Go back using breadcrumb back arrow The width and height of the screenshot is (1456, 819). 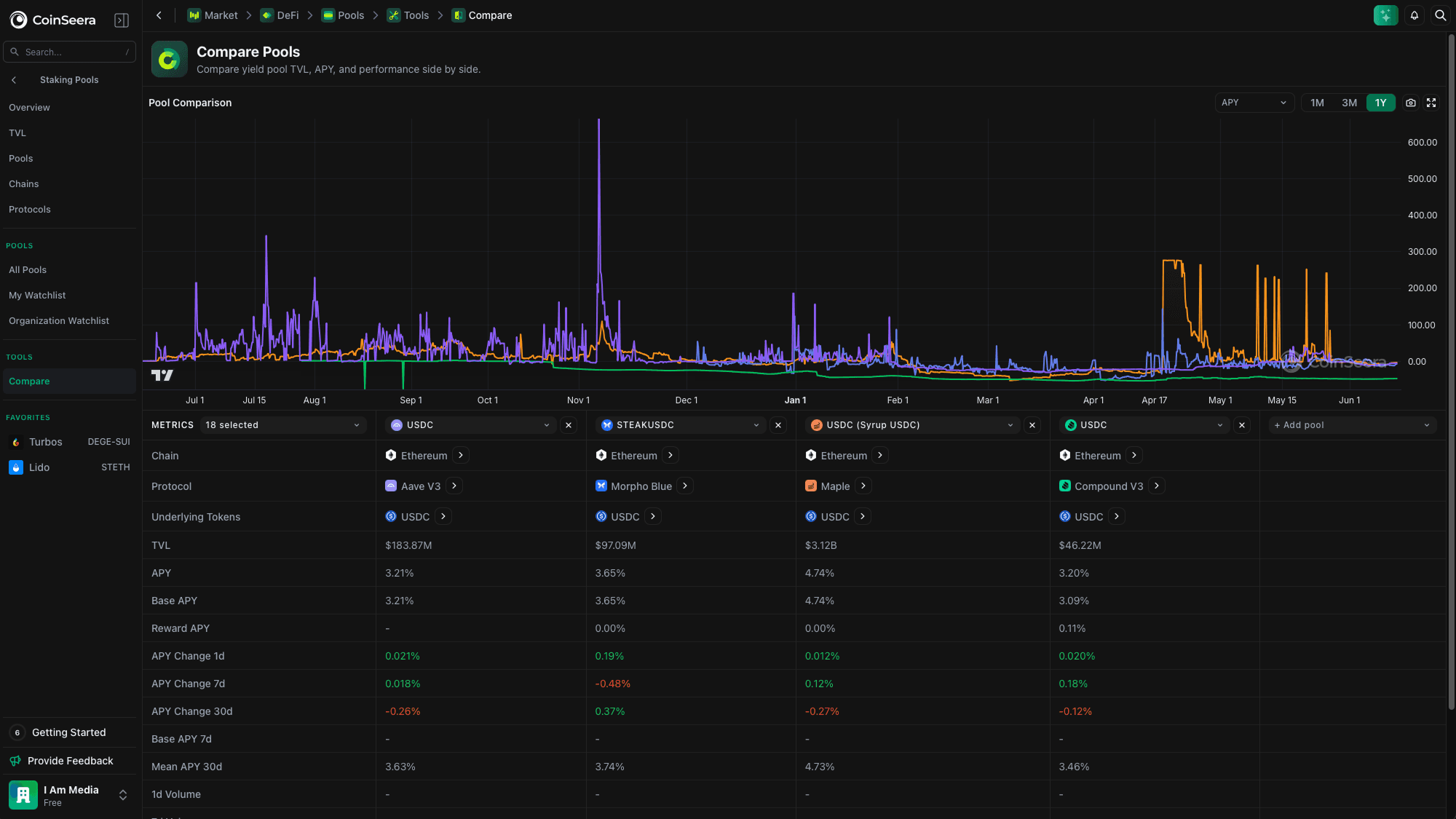(x=159, y=15)
